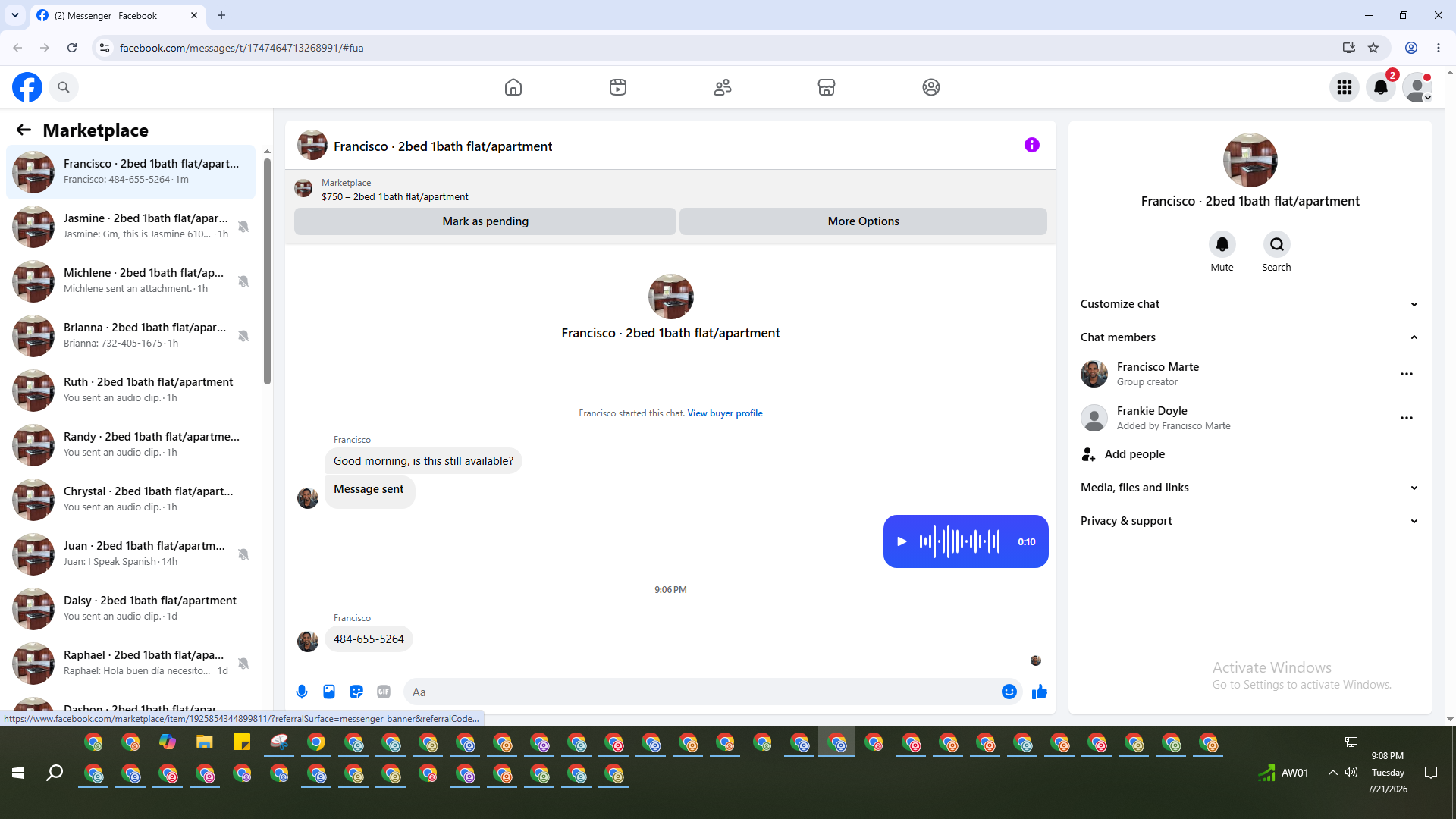This screenshot has width=1456, height=819.
Task: Click Add people to the chat
Action: [x=1250, y=454]
